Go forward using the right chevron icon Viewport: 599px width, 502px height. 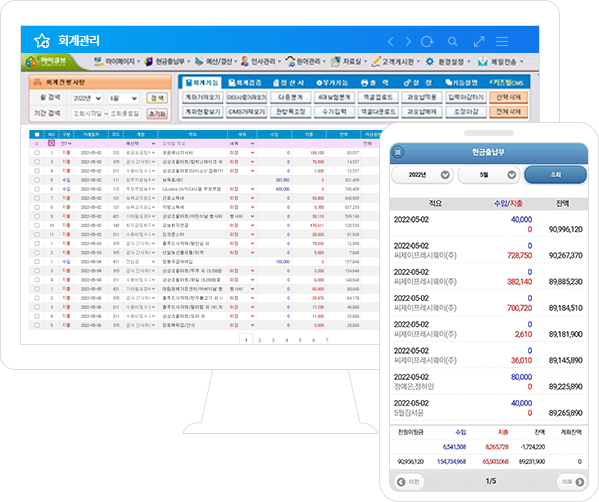[408, 41]
